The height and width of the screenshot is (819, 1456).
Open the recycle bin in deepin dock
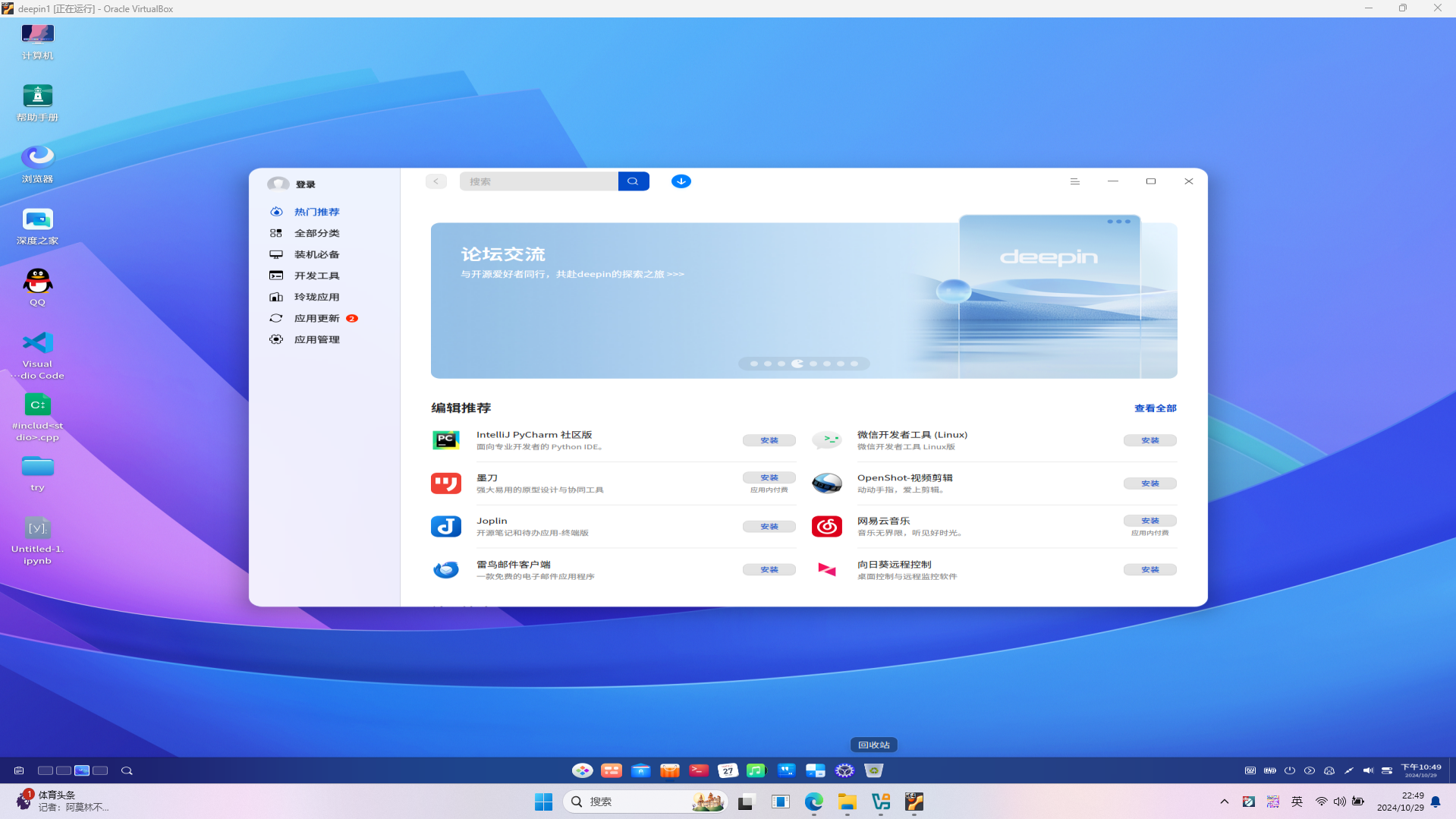click(x=874, y=770)
